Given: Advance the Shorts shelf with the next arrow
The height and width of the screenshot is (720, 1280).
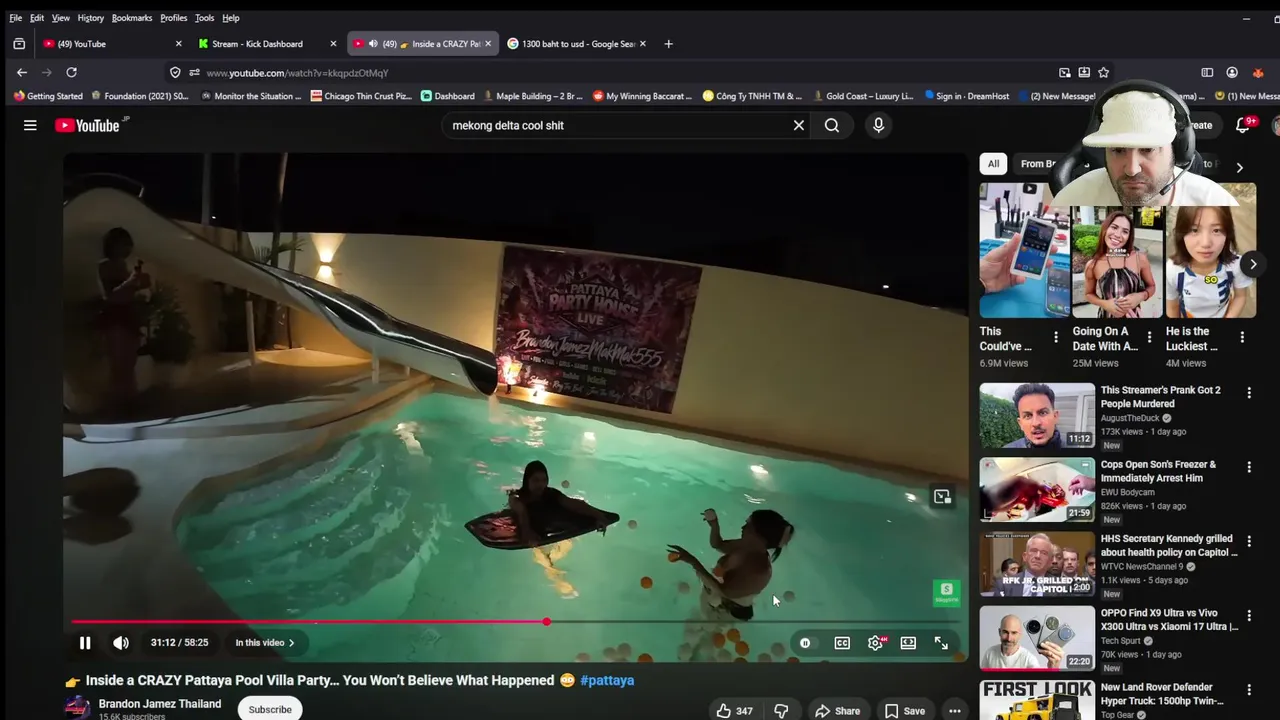Looking at the screenshot, I should click(1253, 265).
